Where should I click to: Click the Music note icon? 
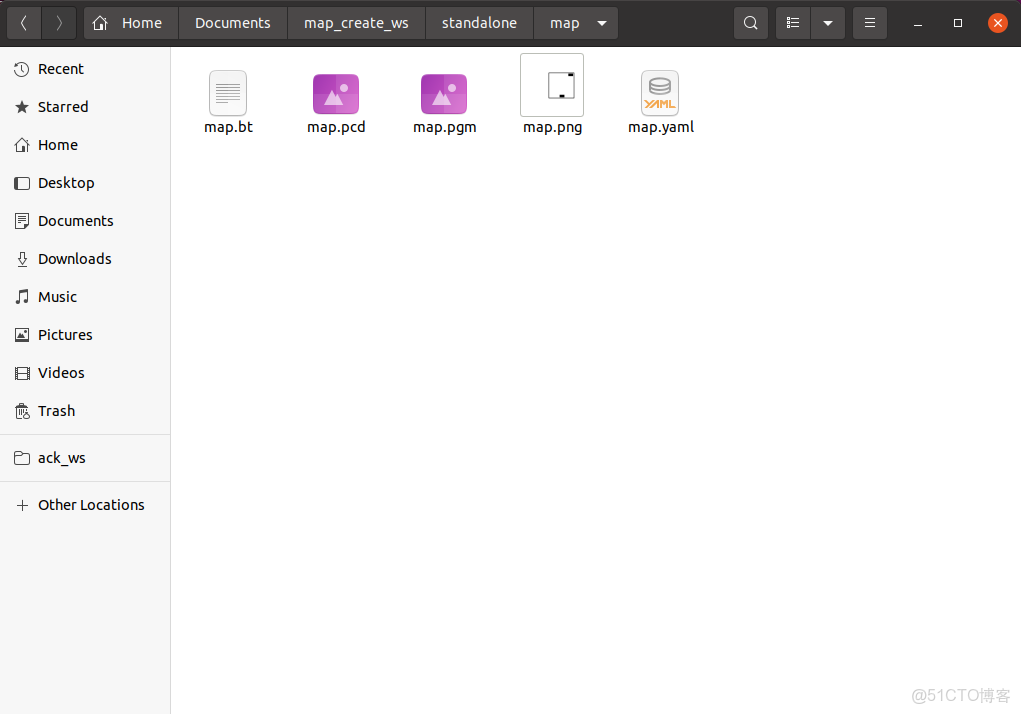coord(21,297)
